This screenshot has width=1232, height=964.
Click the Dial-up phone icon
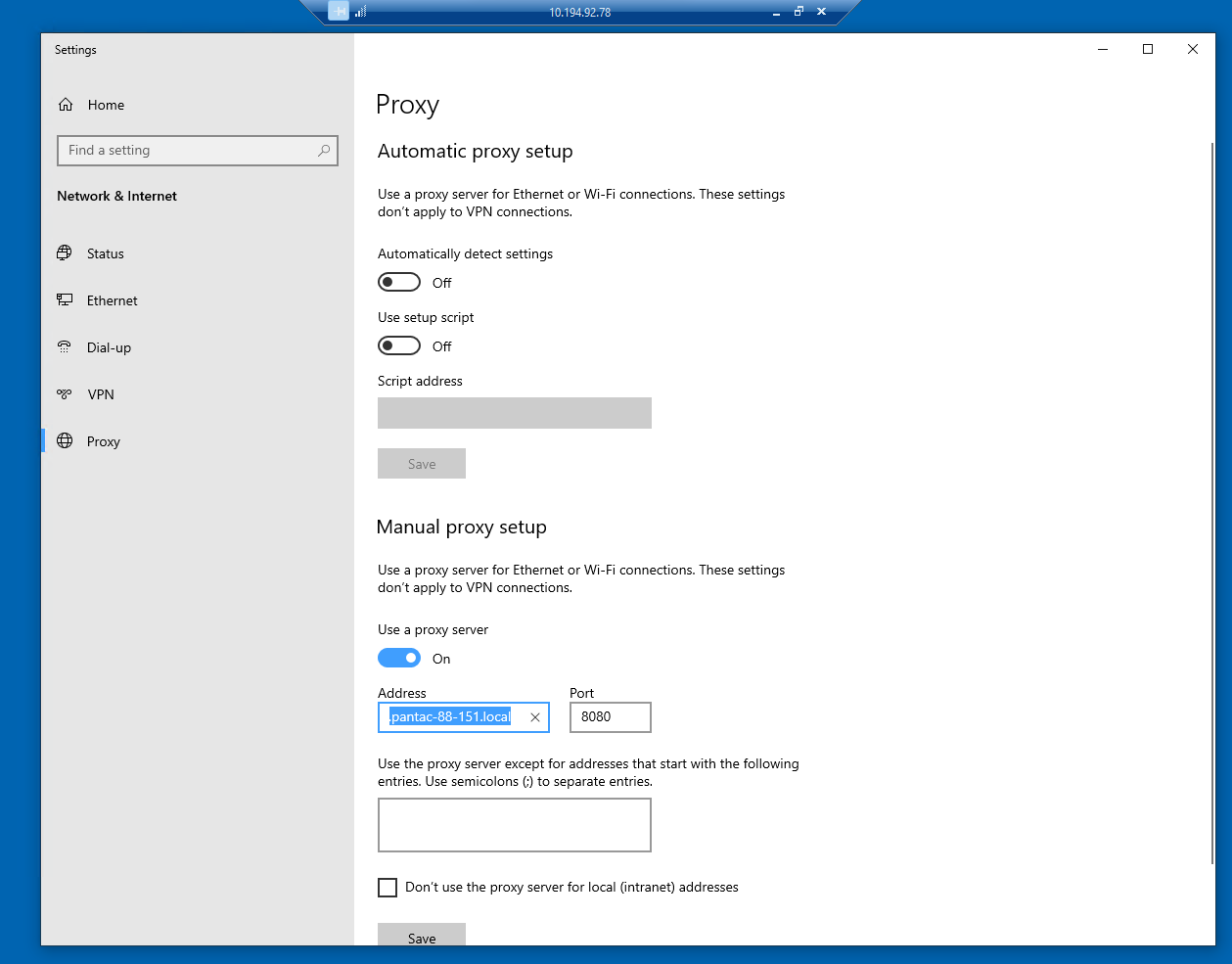pyautogui.click(x=65, y=347)
